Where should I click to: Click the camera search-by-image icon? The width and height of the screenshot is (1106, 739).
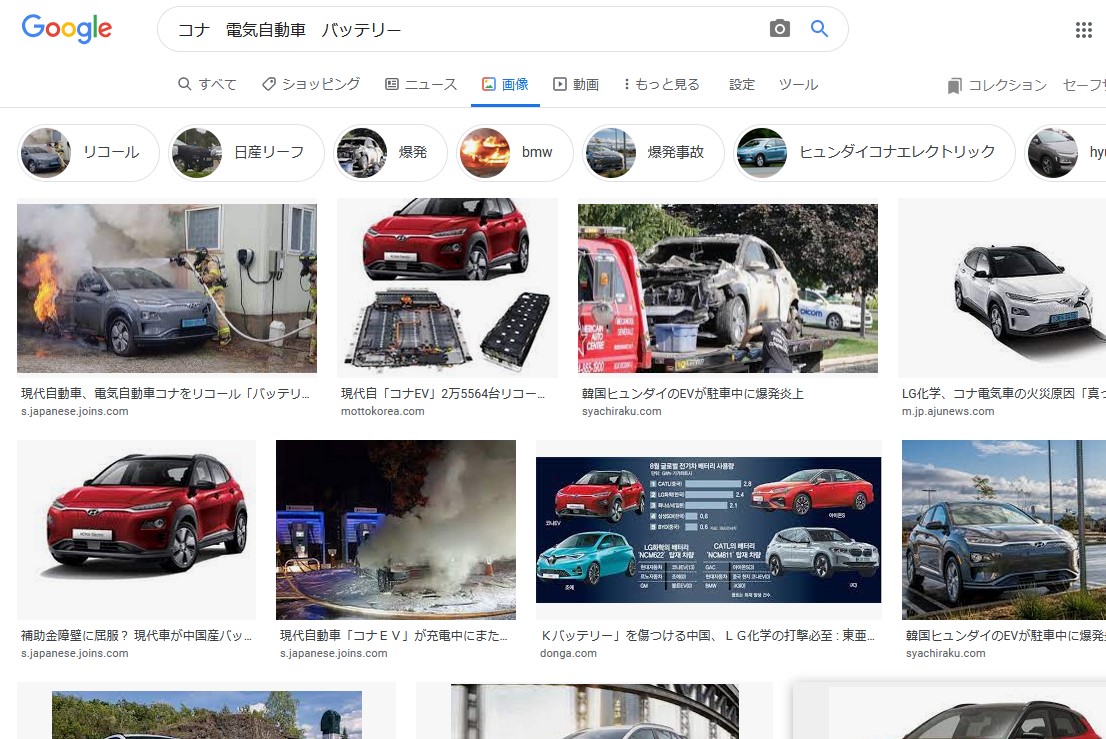pos(780,29)
